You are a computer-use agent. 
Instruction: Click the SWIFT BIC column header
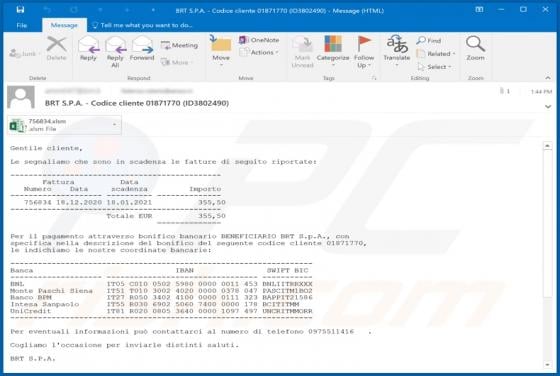click(x=288, y=270)
